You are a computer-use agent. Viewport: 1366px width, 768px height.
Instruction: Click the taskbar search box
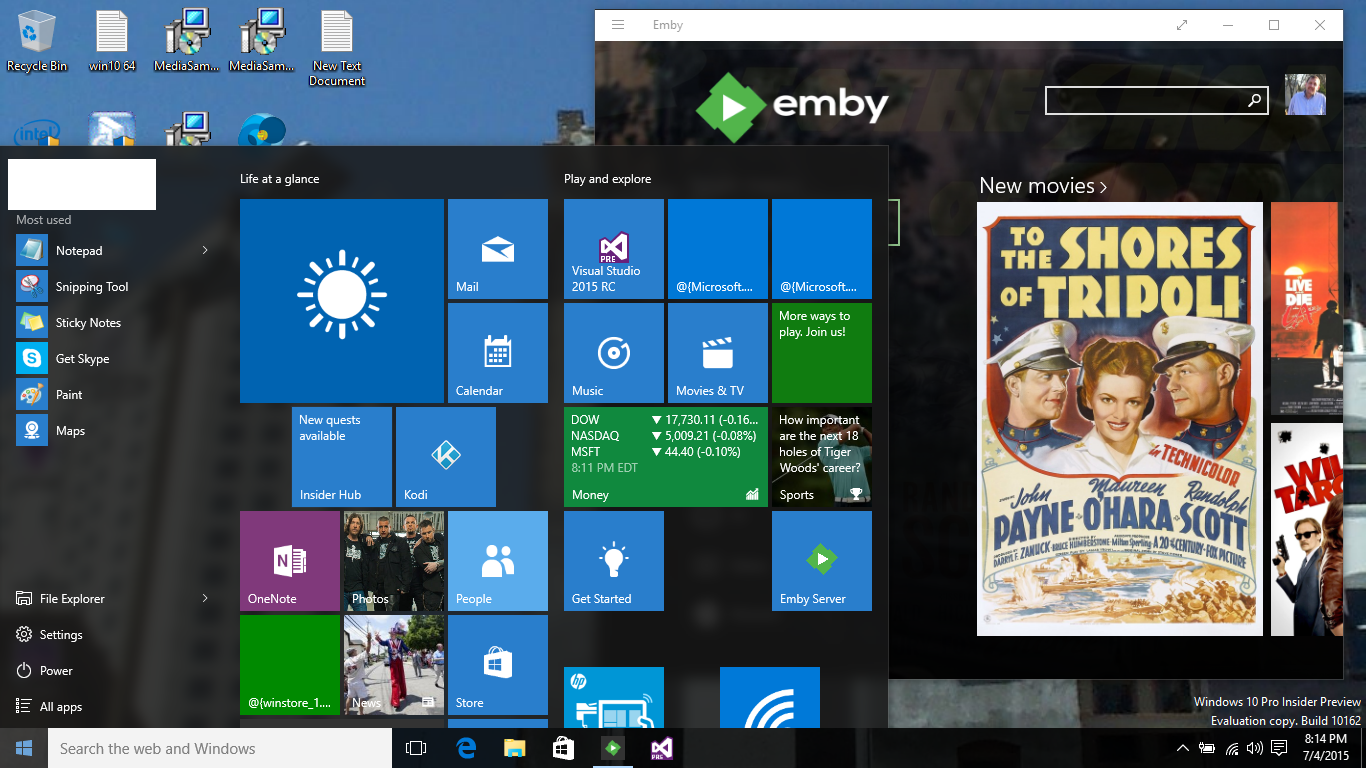click(x=220, y=748)
